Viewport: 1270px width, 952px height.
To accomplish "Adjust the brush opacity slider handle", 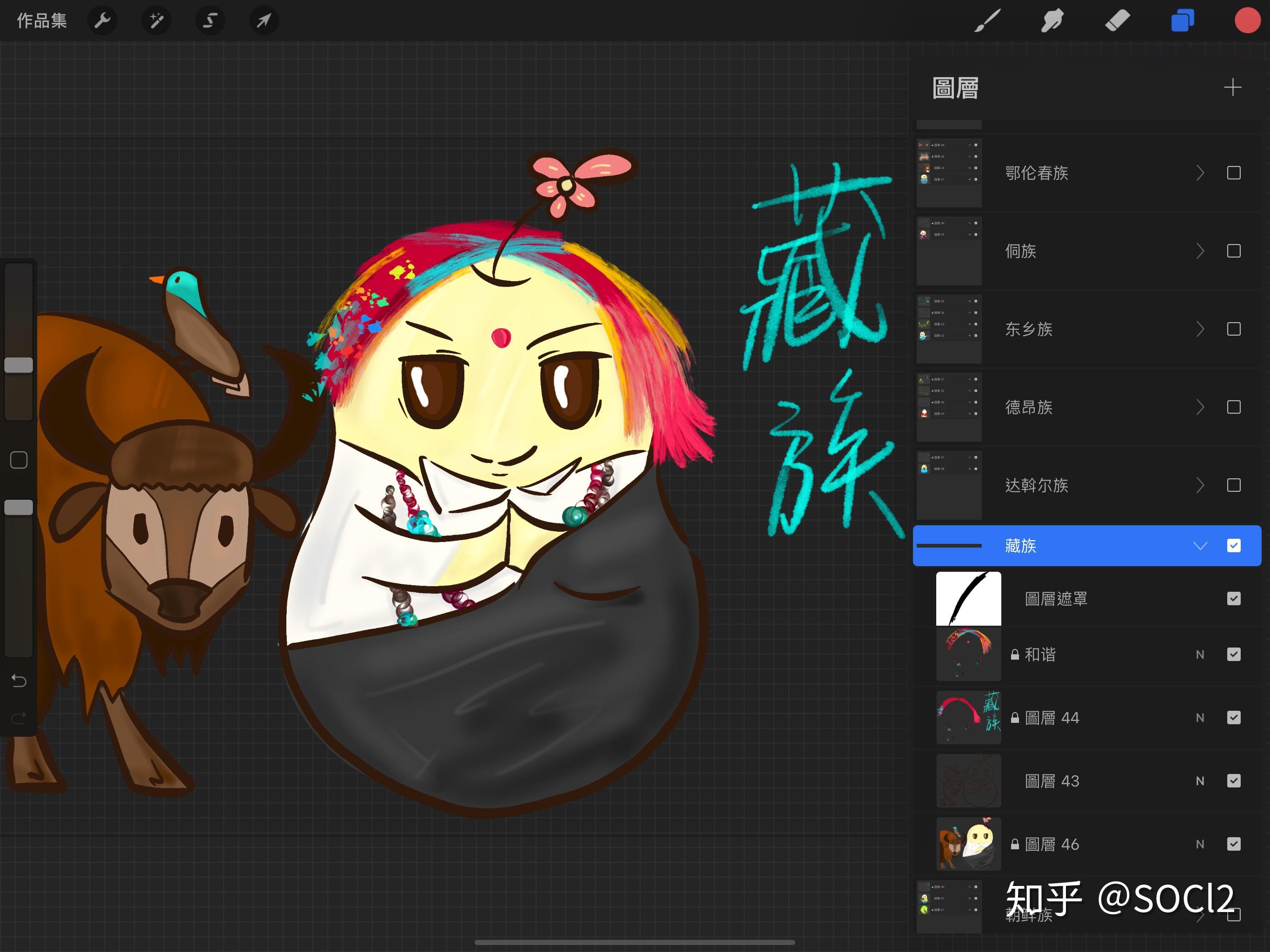I will click(x=19, y=508).
